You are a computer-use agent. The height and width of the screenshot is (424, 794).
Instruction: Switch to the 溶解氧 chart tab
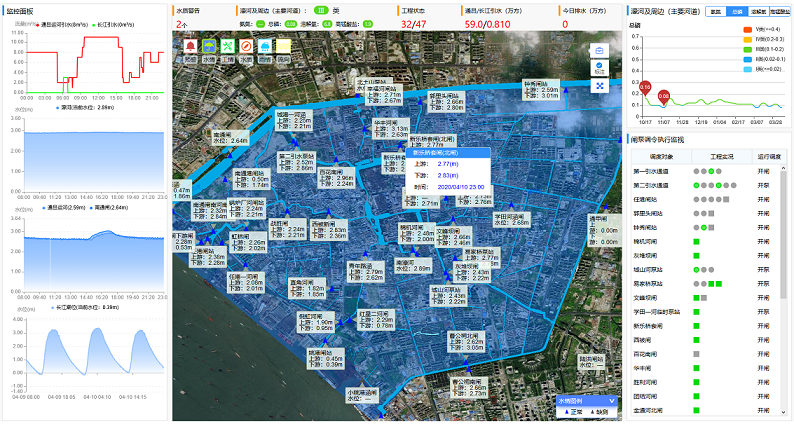[760, 12]
